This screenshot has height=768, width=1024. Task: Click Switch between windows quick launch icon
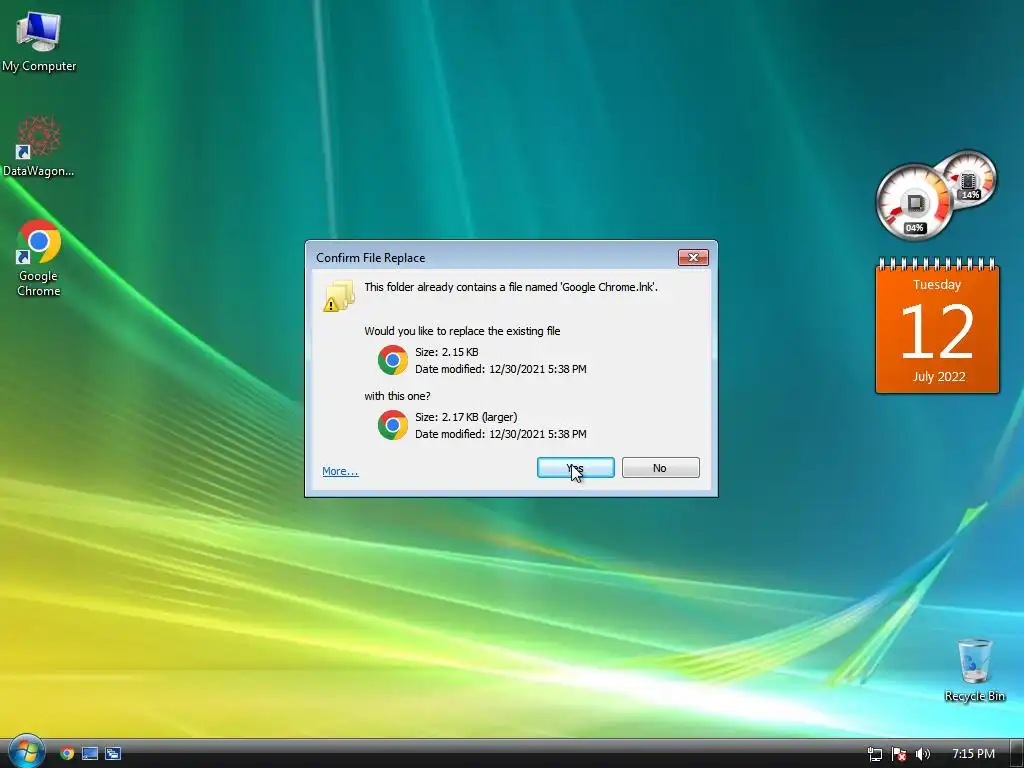pos(112,754)
